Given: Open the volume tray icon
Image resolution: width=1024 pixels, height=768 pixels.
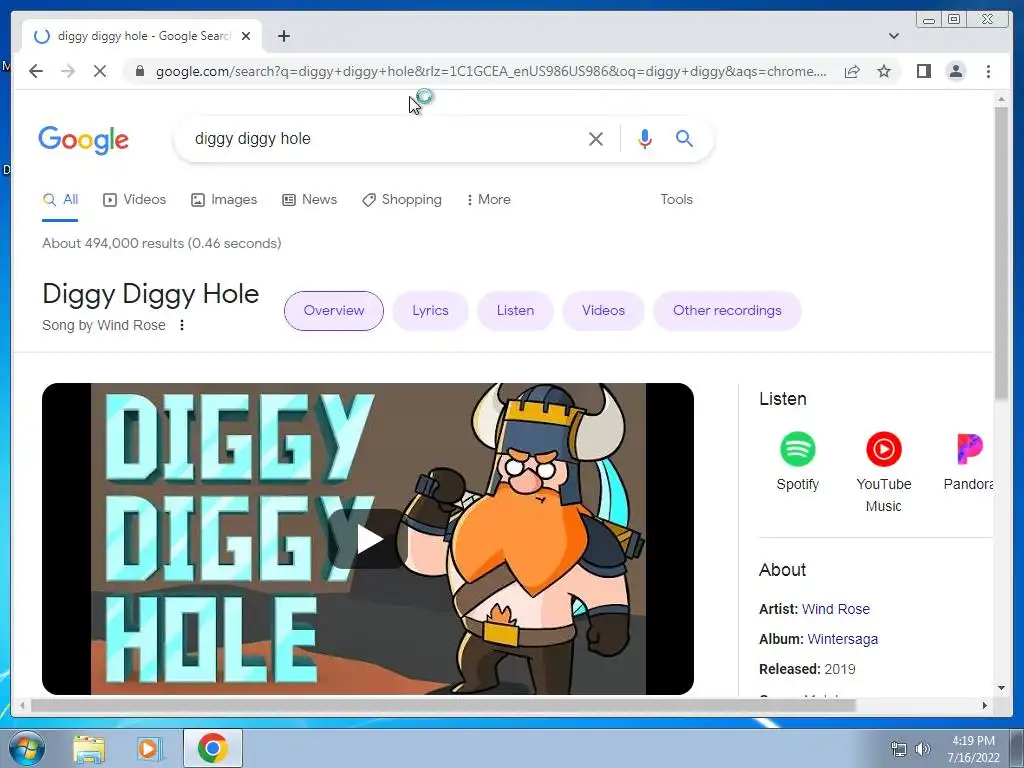Looking at the screenshot, I should coord(922,749).
